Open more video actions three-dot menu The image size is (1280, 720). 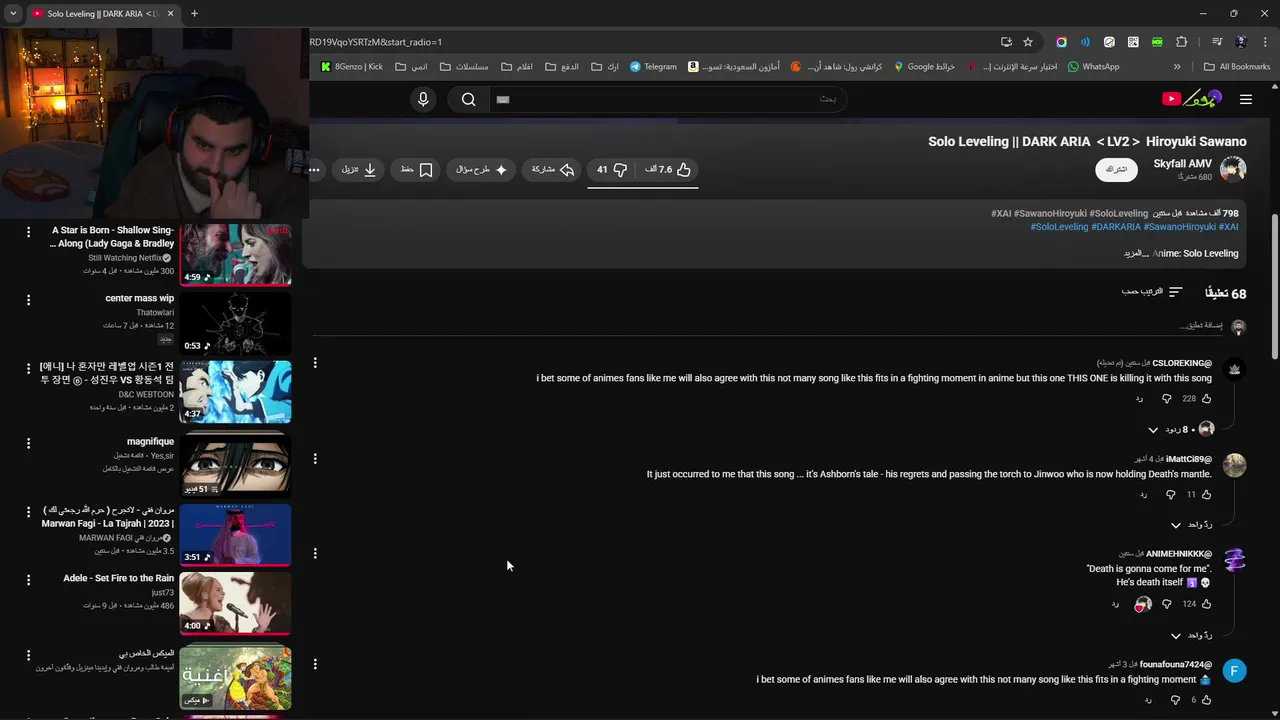tap(315, 170)
